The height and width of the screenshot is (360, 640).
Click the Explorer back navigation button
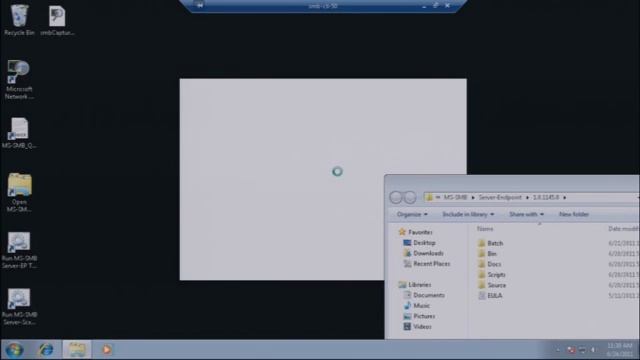[396, 198]
